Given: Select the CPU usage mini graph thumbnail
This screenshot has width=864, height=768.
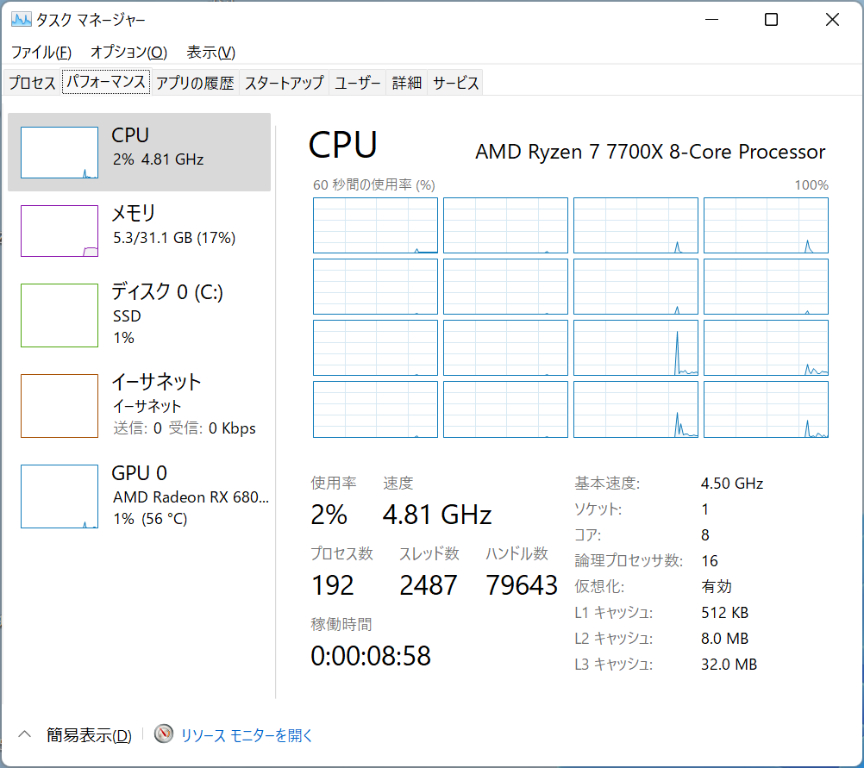Looking at the screenshot, I should click(60, 153).
